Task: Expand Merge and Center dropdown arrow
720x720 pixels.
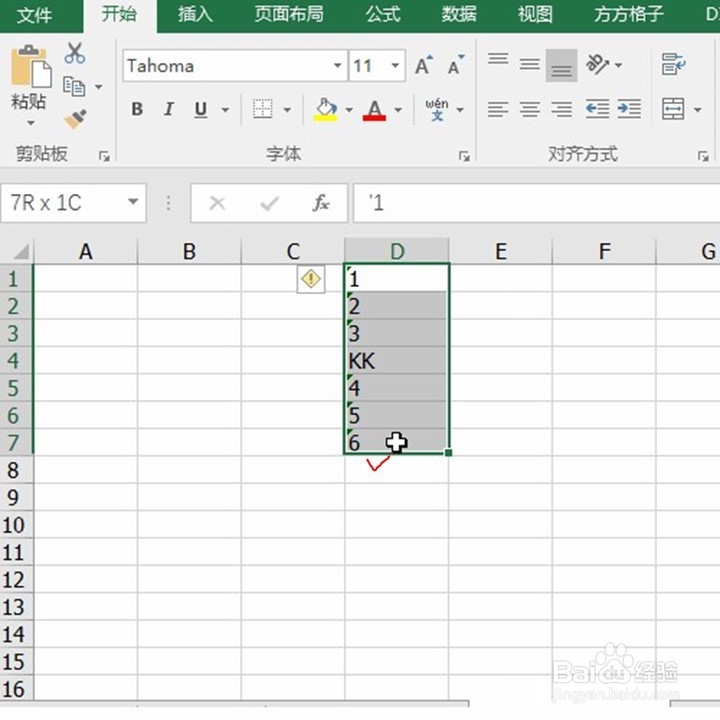Action: click(698, 110)
